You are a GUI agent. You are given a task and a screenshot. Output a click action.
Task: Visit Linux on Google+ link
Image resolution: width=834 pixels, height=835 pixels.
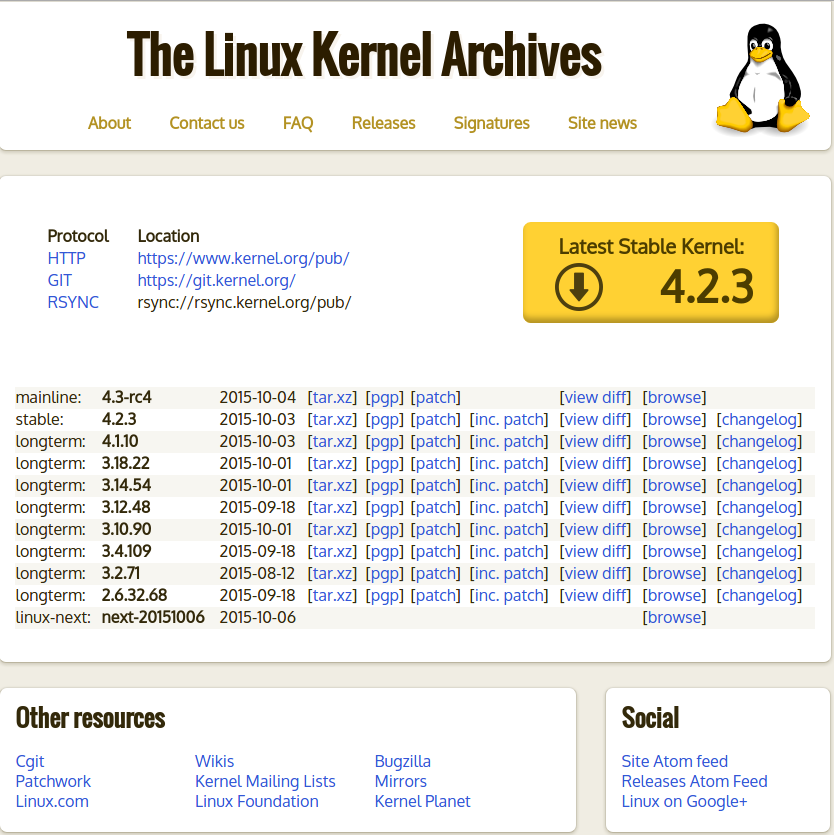[684, 801]
